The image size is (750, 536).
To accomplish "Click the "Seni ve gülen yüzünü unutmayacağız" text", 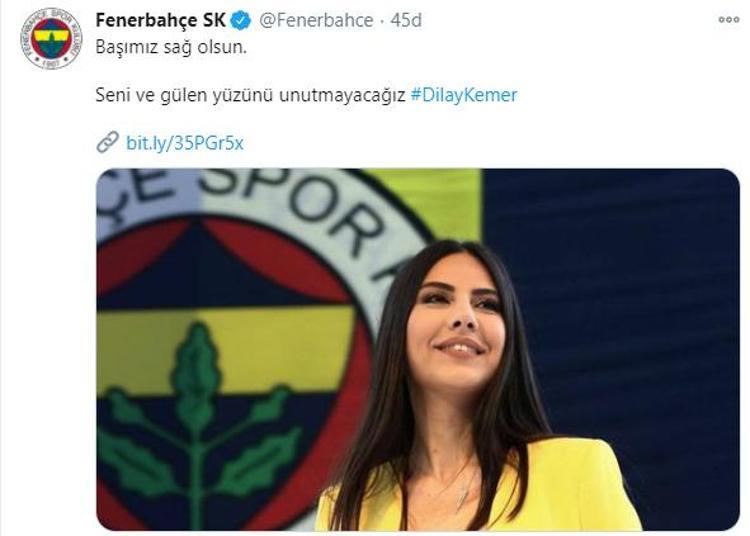I will pos(250,95).
